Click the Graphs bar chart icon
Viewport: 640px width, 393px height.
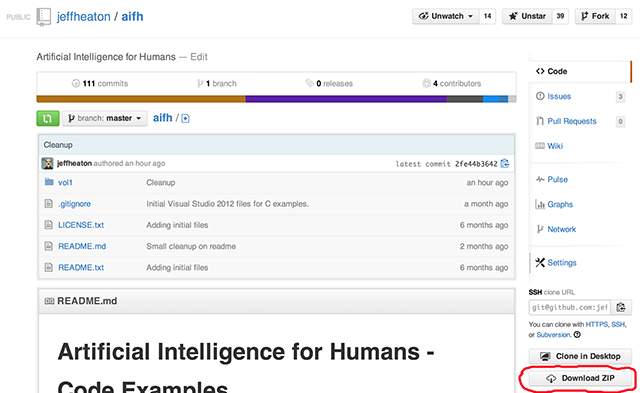(x=540, y=204)
